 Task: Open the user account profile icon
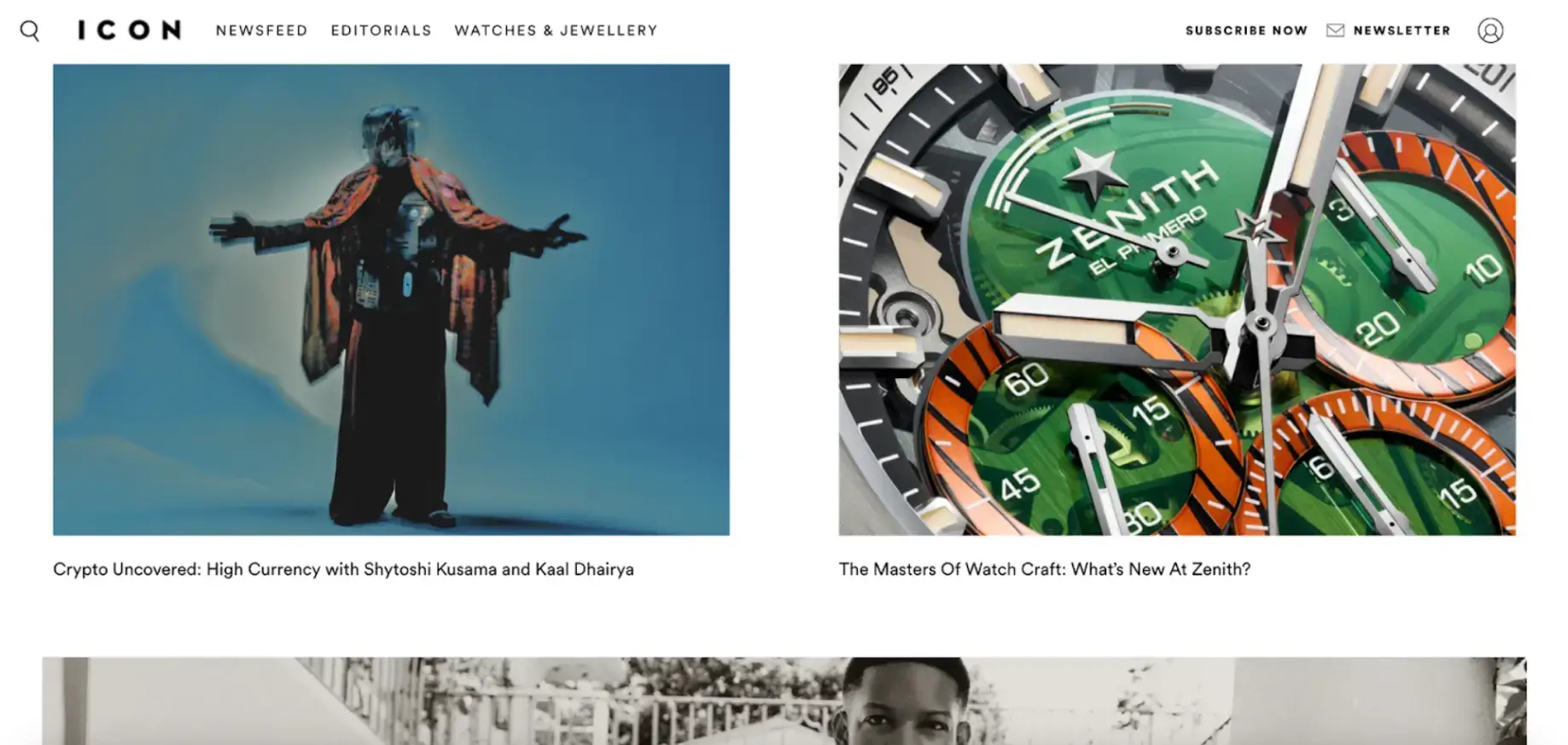(1490, 31)
